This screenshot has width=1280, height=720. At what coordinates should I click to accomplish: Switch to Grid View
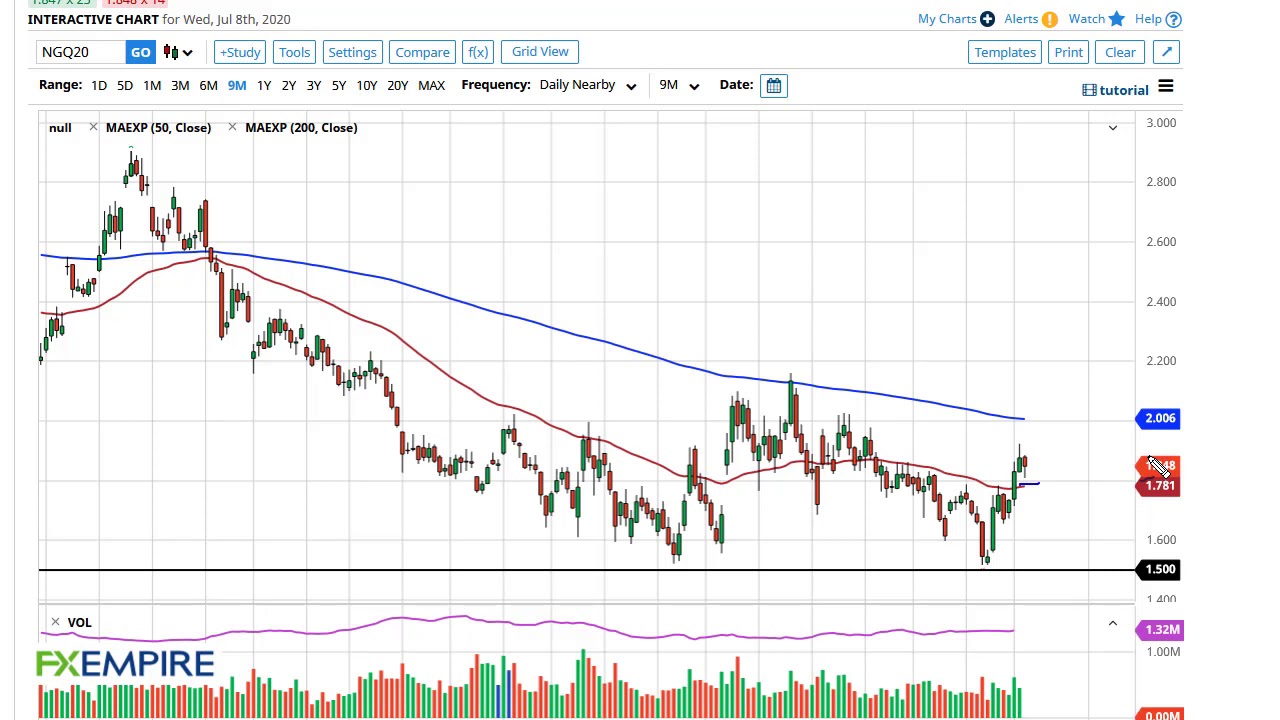(x=540, y=52)
